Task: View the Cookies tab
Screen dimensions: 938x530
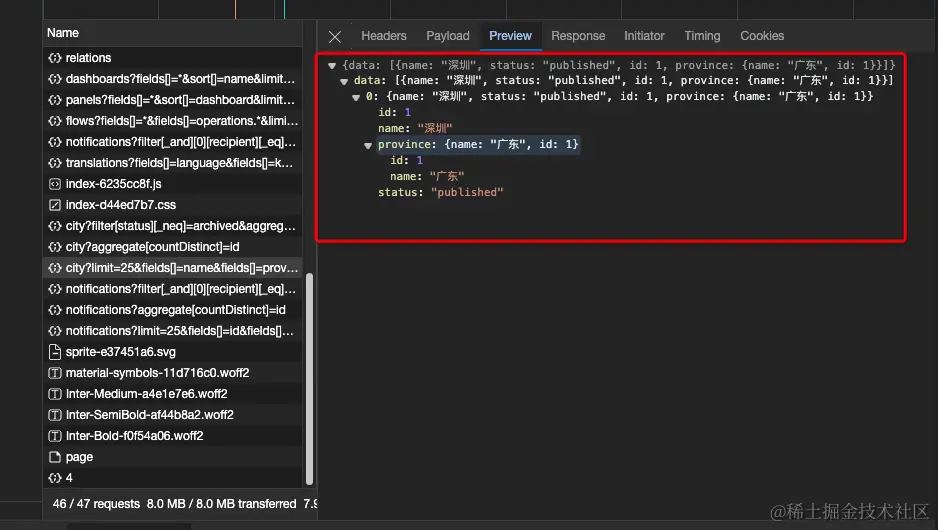Action: pyautogui.click(x=762, y=36)
